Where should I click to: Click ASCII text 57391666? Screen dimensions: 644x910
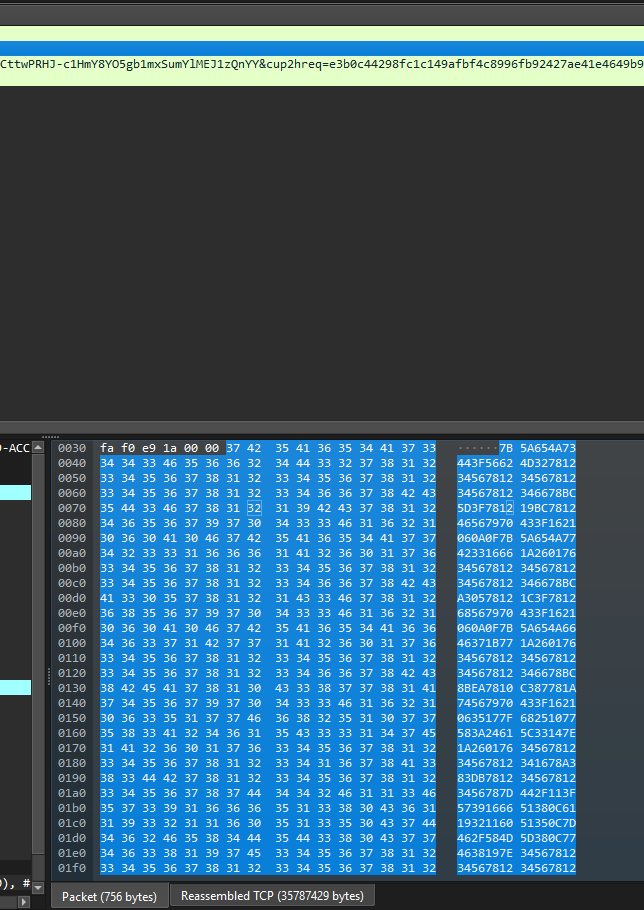point(485,808)
